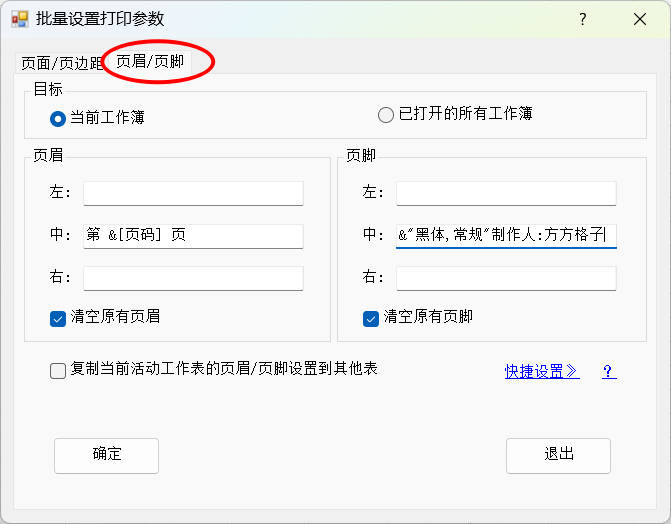671x524 pixels.
Task: Click the header 右 input field
Action: (193, 277)
